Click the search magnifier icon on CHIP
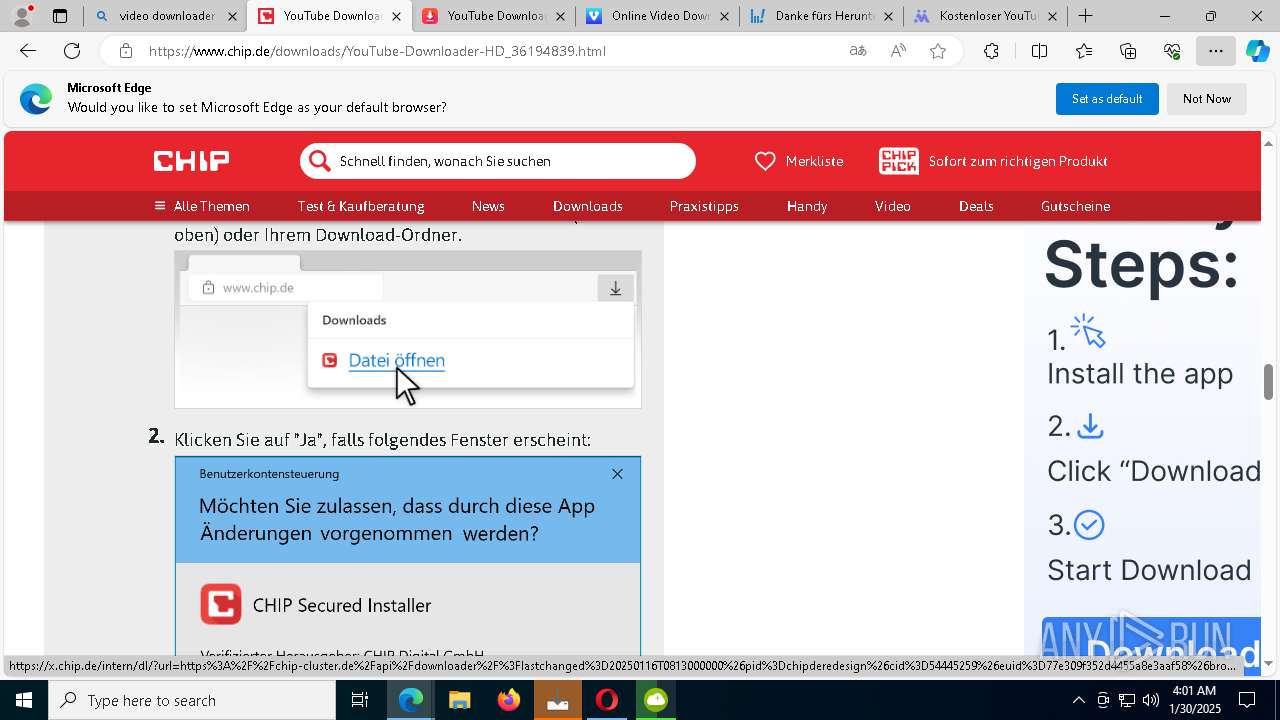The width and height of the screenshot is (1280, 720). [x=319, y=161]
